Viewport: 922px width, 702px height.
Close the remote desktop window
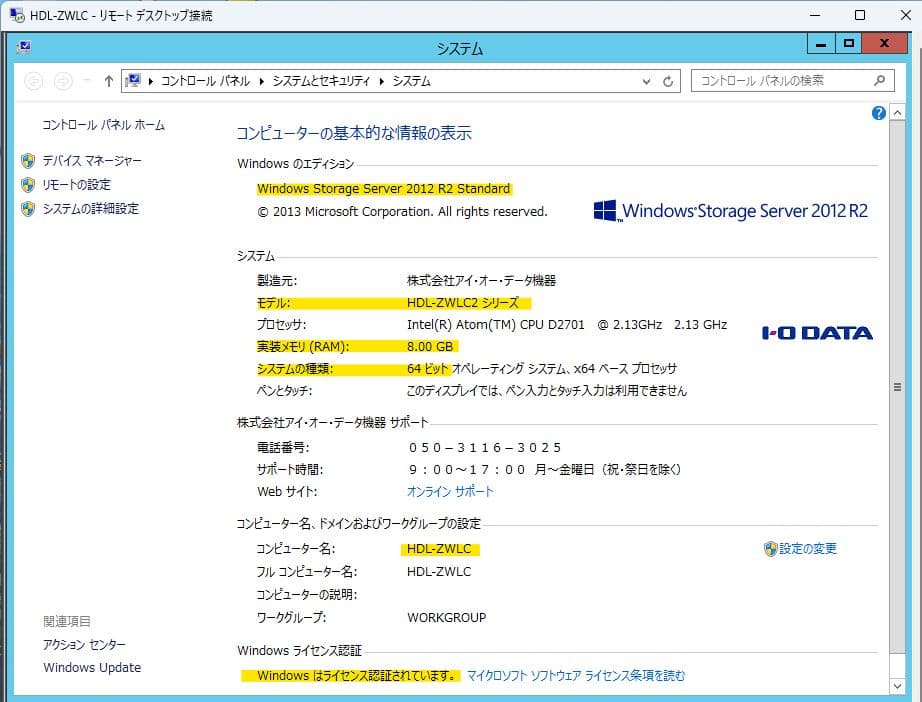[906, 15]
